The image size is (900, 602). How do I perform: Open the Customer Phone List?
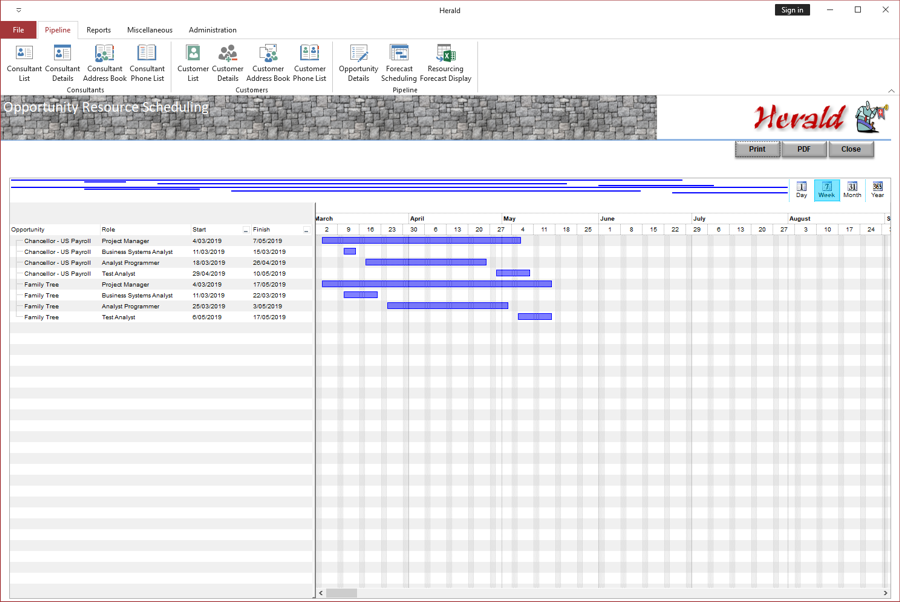click(309, 63)
